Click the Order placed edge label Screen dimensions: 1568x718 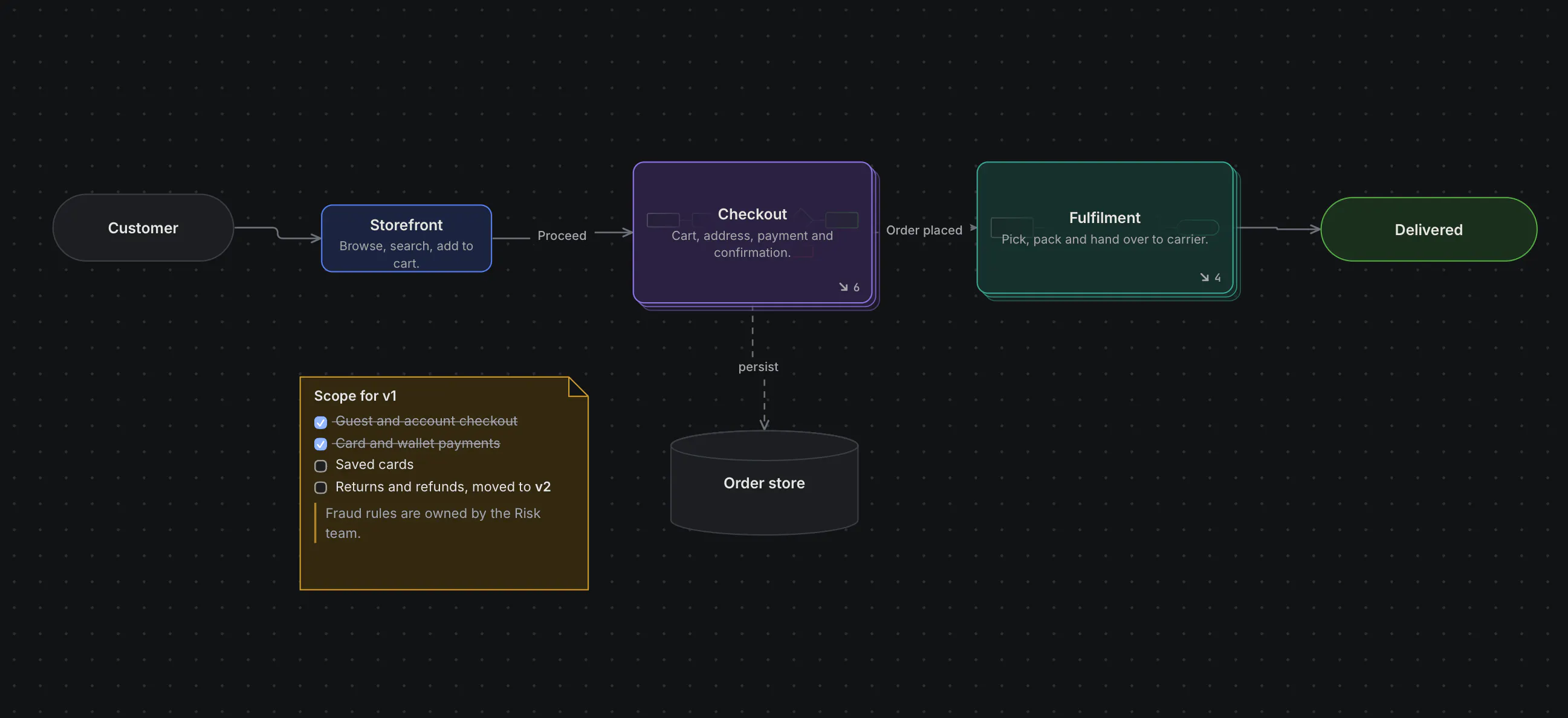pos(924,230)
